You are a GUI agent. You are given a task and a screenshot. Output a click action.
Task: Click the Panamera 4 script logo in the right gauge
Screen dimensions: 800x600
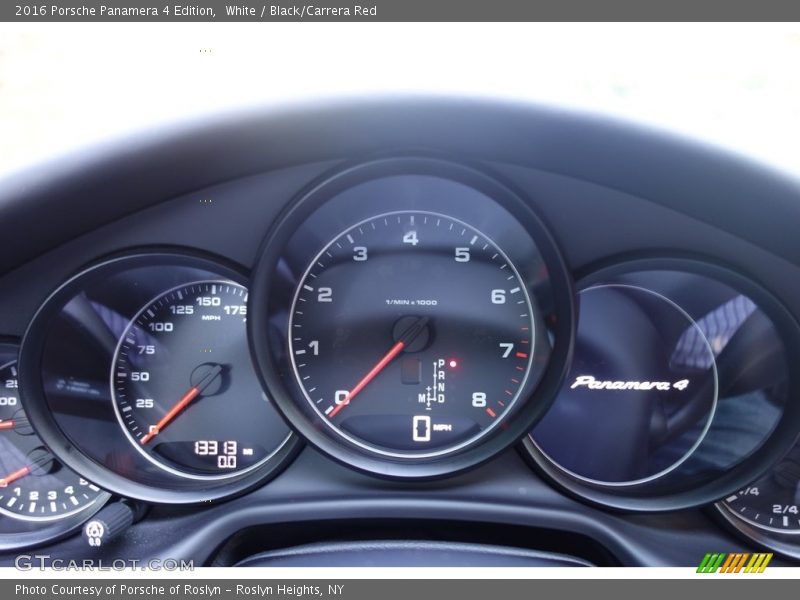coord(629,384)
